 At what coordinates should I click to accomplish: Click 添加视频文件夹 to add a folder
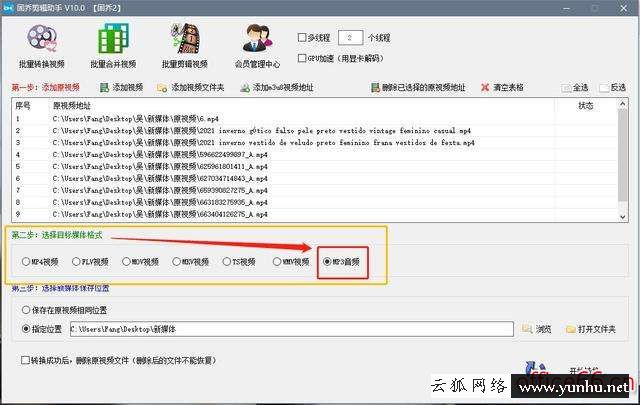pos(191,87)
